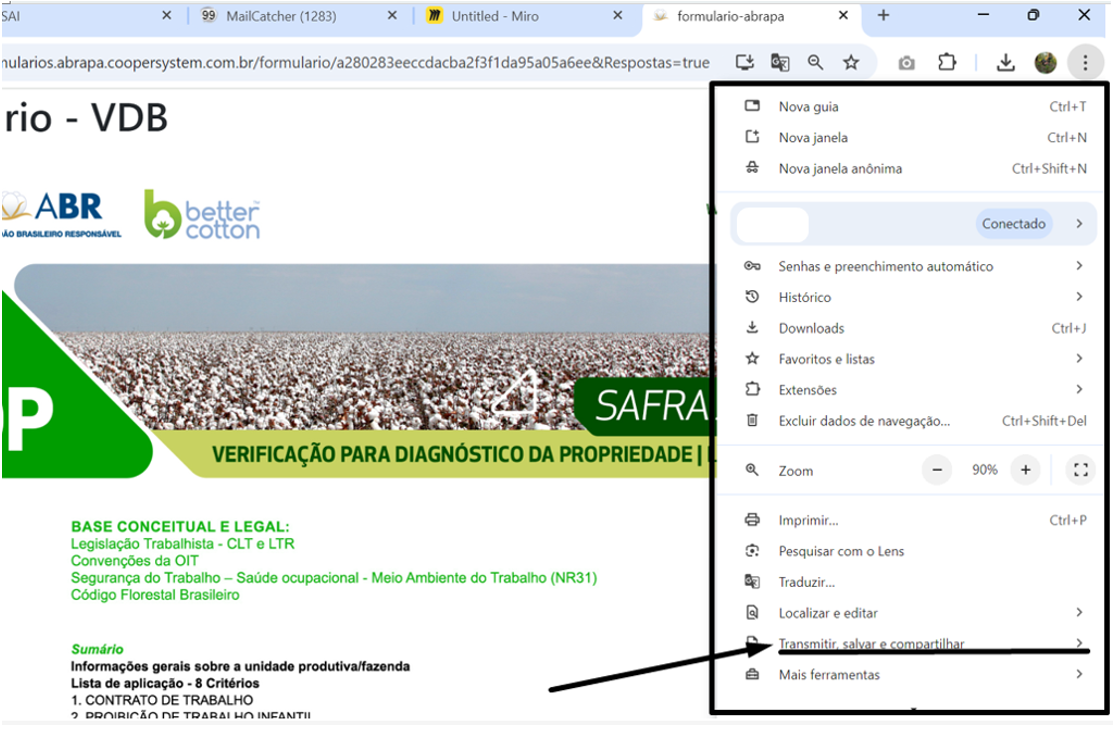Open a new tab with plus button

883,16
